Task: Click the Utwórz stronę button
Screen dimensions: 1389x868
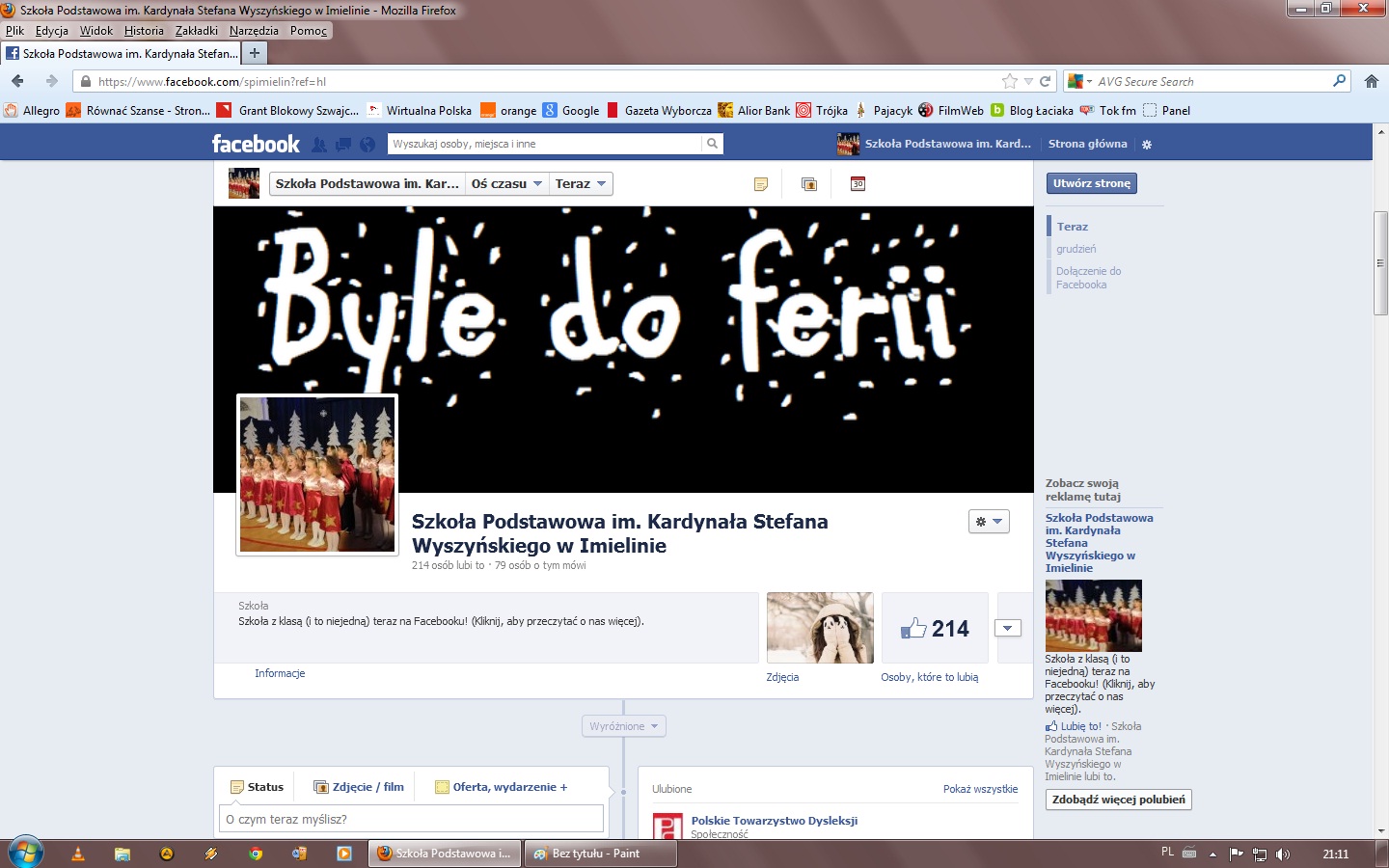Action: point(1091,183)
